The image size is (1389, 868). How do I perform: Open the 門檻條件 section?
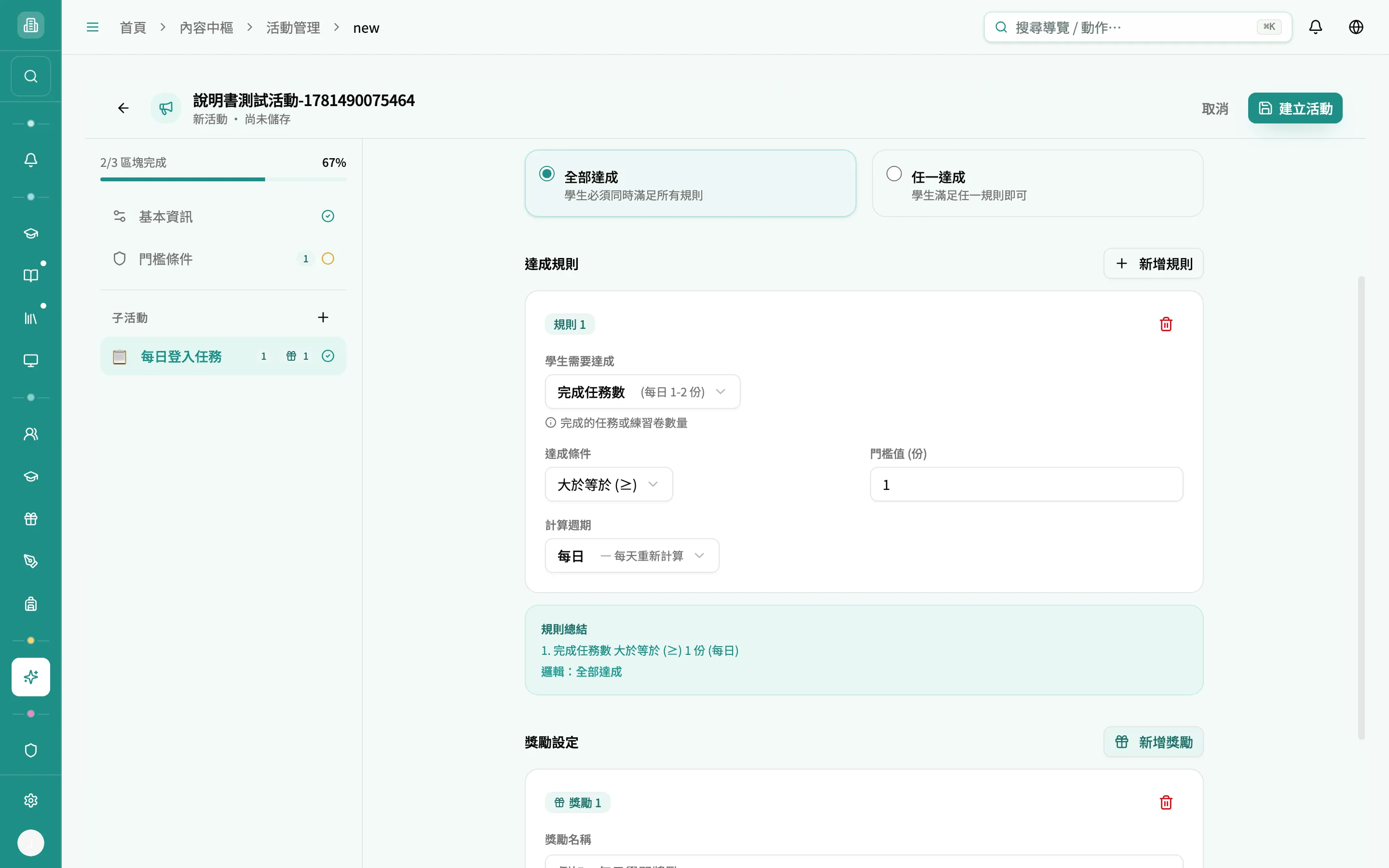pyautogui.click(x=223, y=259)
